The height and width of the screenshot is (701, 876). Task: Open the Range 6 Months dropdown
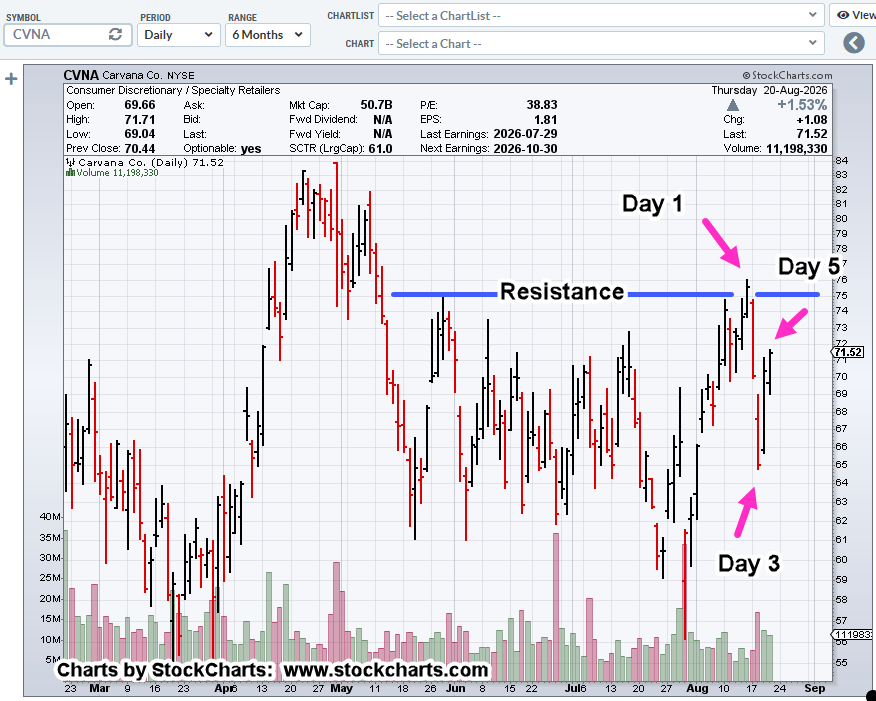pyautogui.click(x=268, y=35)
